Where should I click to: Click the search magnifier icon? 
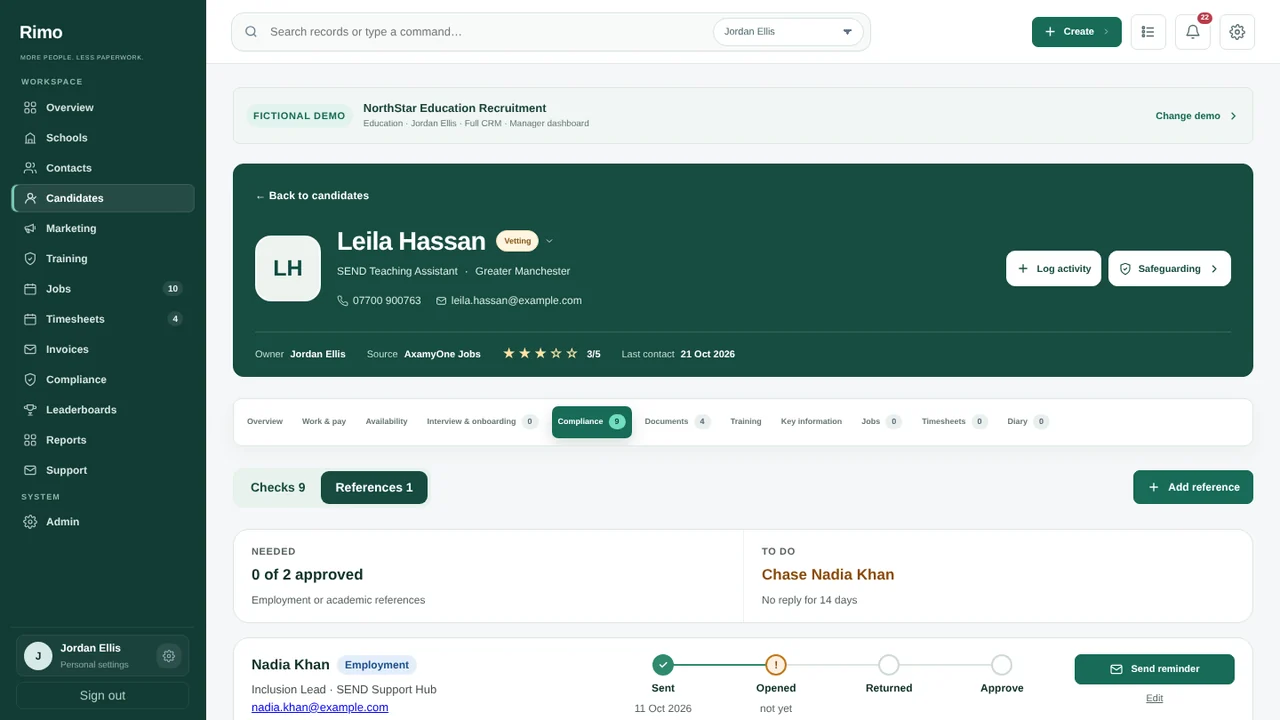[251, 32]
